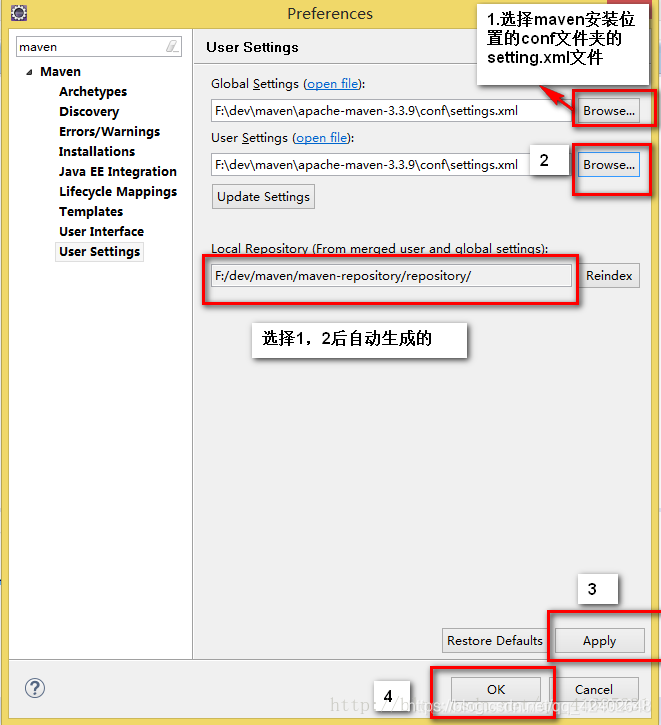Open the User Interface preference page
Viewport: 661px width, 725px height.
102,231
